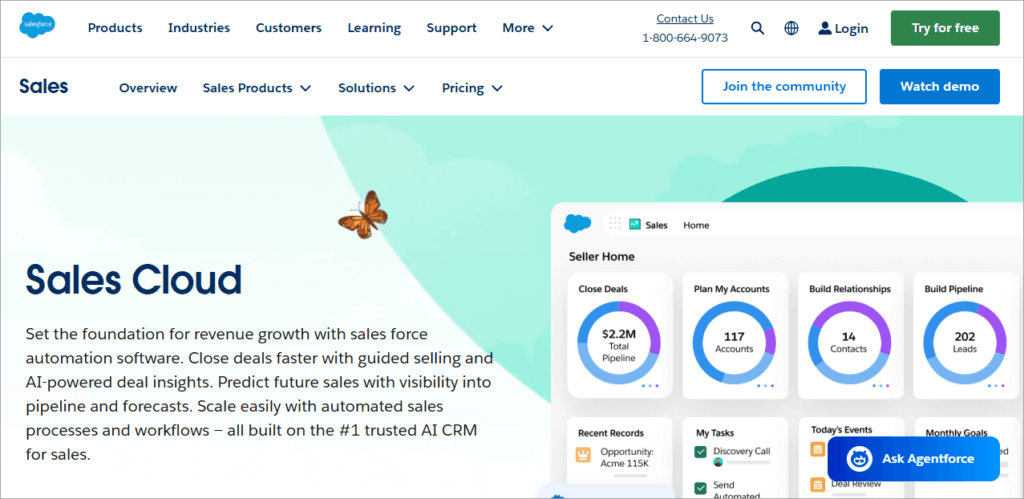Screen dimensions: 1024x499
Task: Click the Sales section title
Action: 44,86
